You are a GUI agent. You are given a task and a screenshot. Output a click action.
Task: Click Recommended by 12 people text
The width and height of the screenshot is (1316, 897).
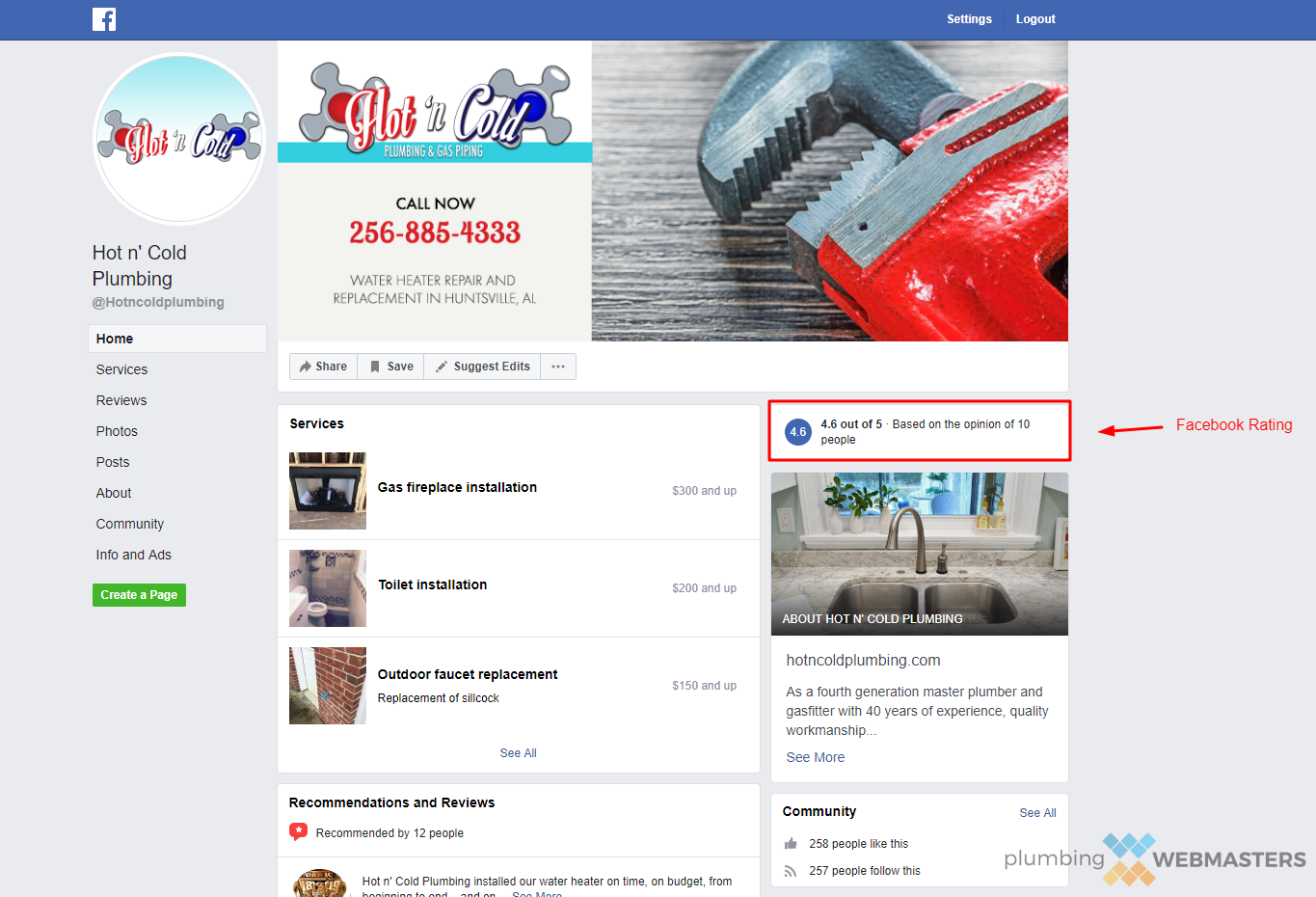click(389, 833)
